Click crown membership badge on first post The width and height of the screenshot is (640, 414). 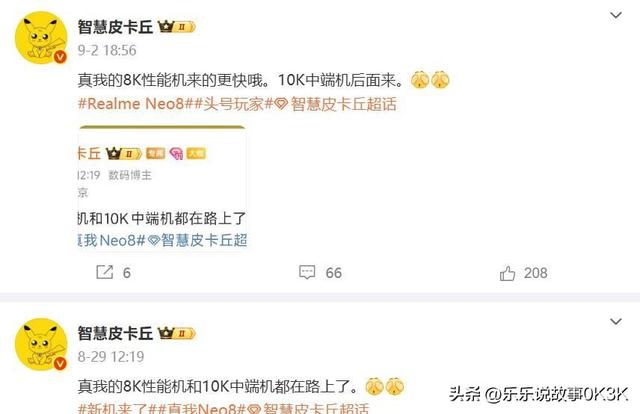[176, 27]
